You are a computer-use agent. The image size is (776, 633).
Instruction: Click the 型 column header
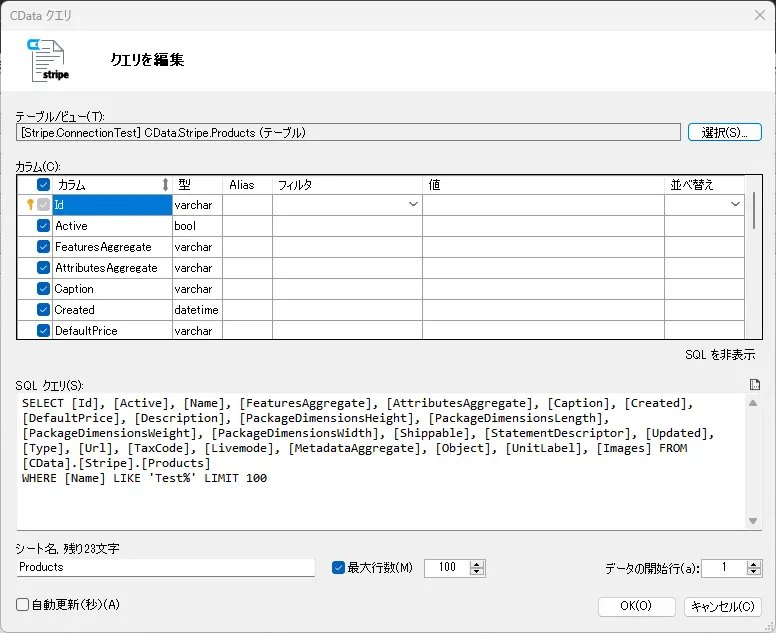click(197, 185)
